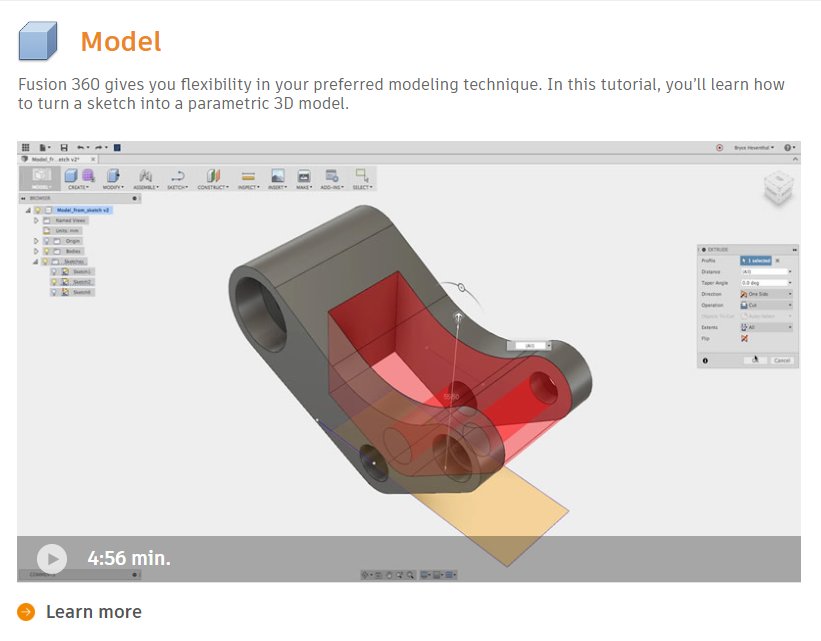
Task: Open the Direction One Side dropdown
Action: 766,294
